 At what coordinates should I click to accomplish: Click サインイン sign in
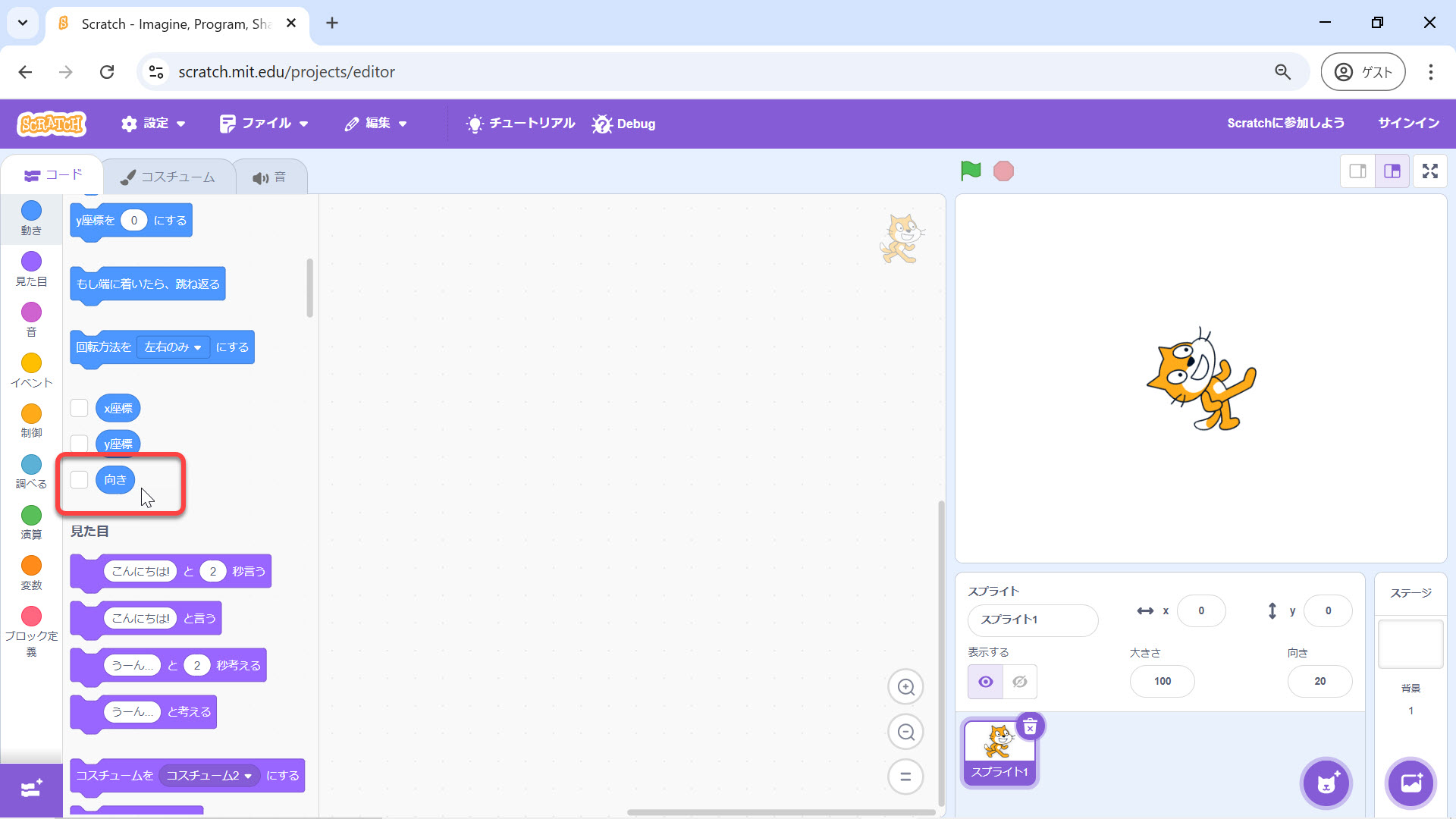pyautogui.click(x=1408, y=123)
